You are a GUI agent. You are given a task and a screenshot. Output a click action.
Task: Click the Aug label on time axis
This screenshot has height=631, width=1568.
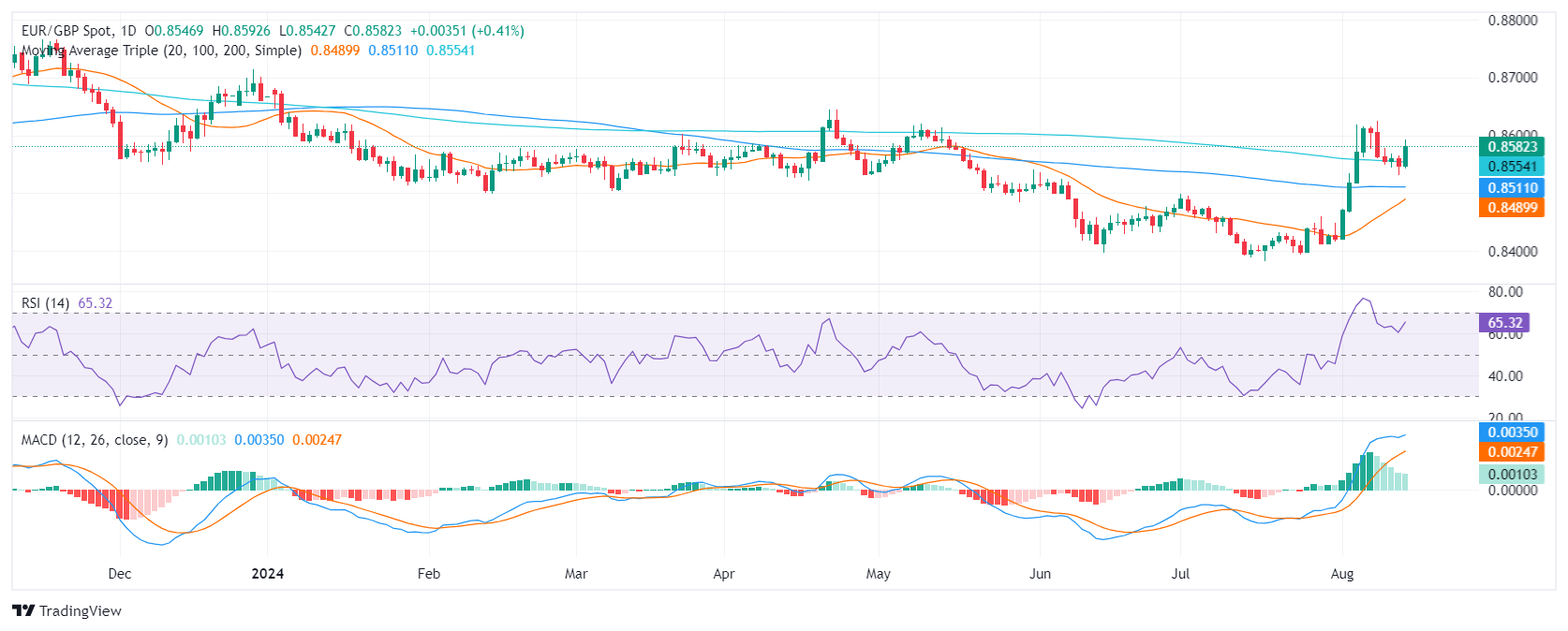[x=1342, y=574]
